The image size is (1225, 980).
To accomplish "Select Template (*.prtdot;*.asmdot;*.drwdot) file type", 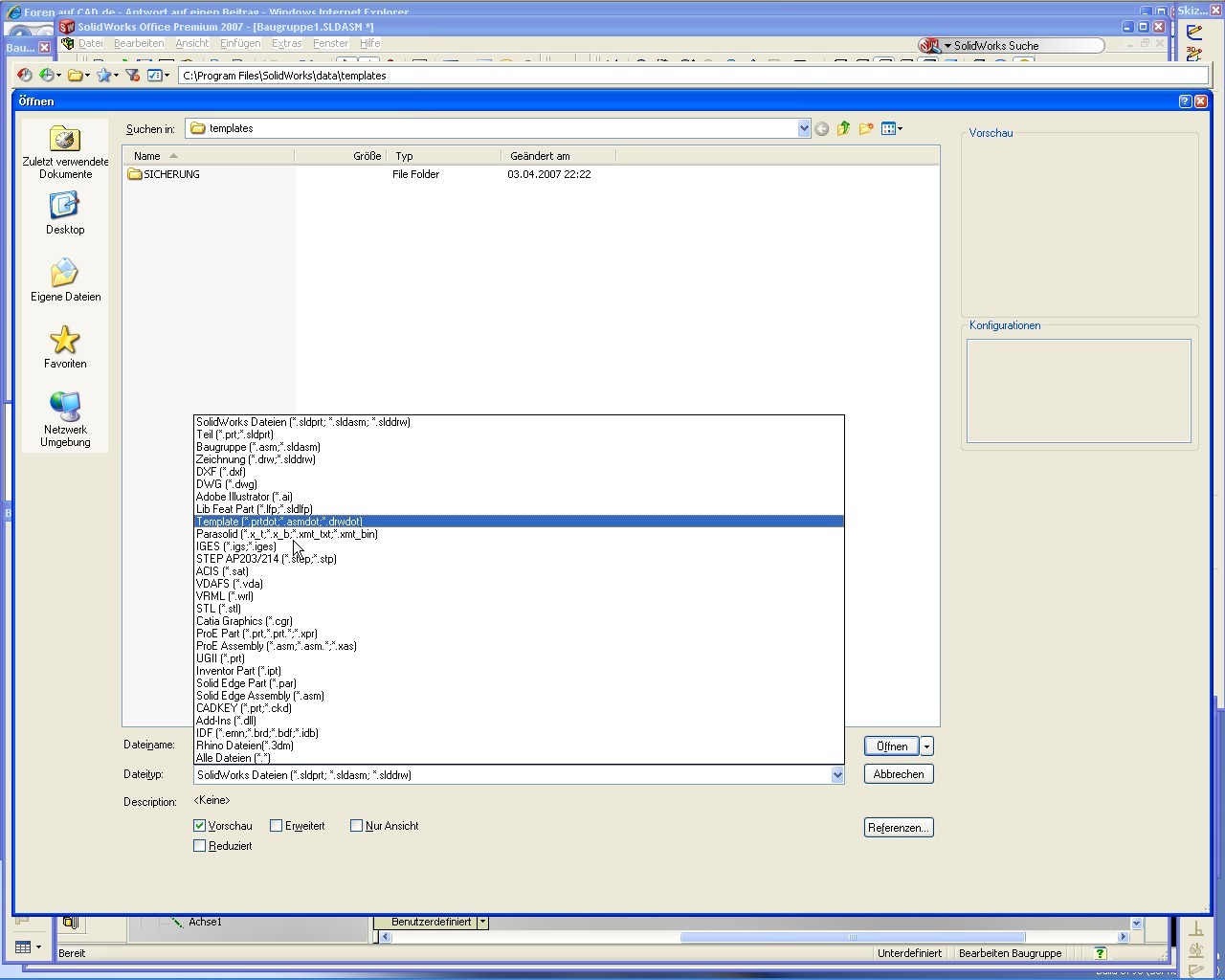I will tap(519, 522).
